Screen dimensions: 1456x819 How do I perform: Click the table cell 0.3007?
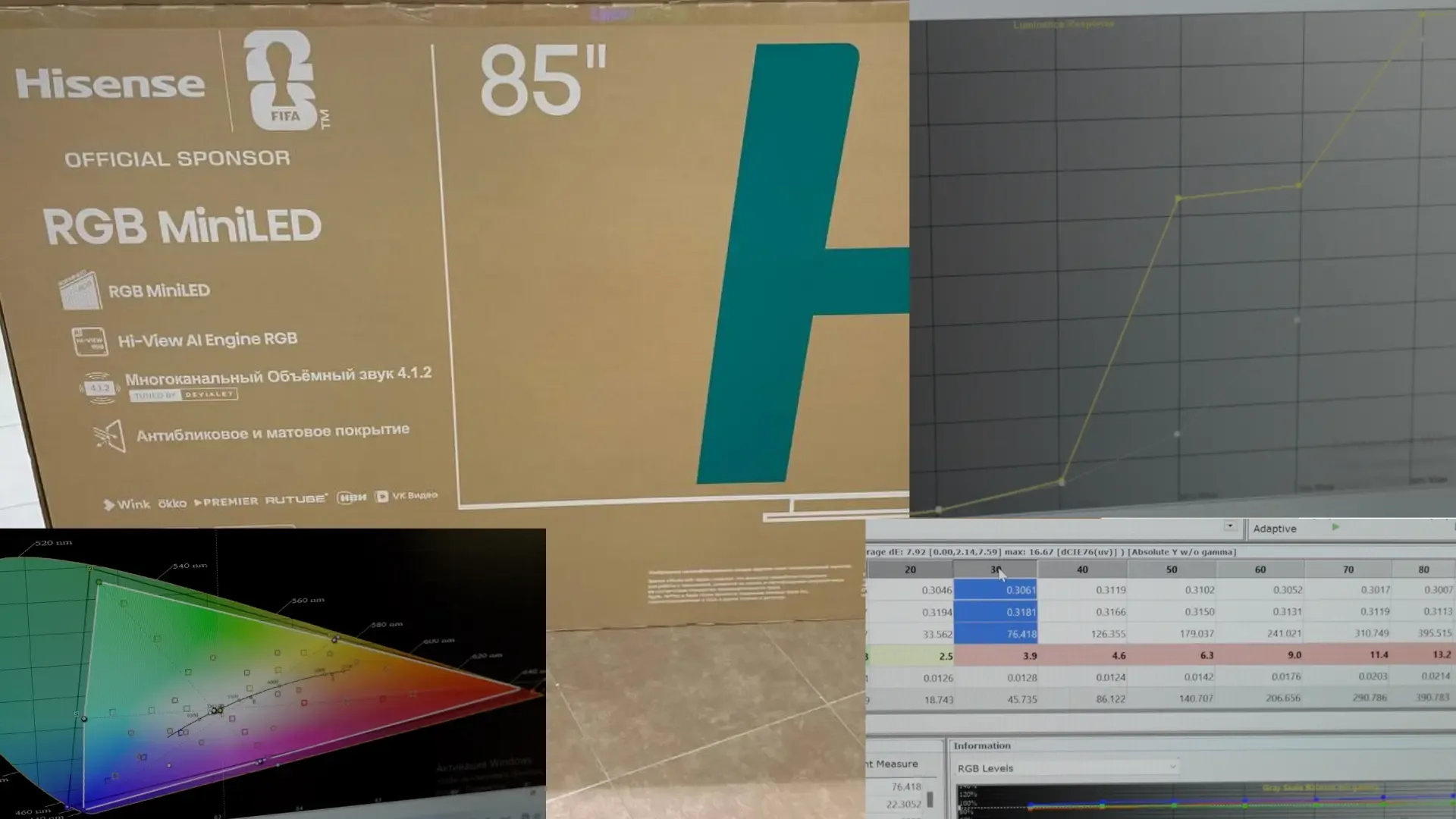(x=1424, y=590)
